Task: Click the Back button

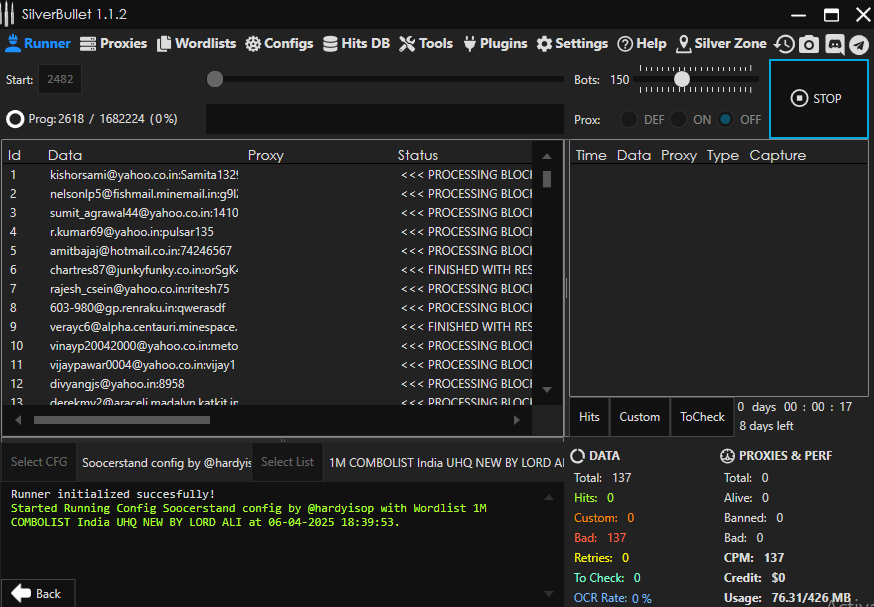Action: 37,593
